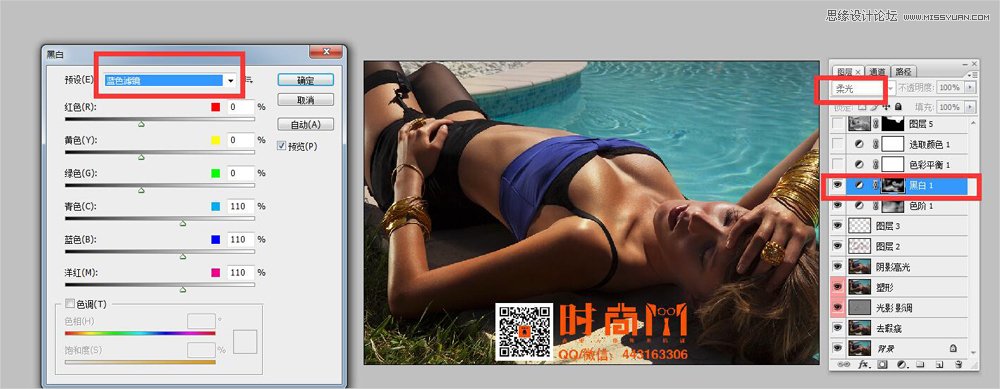The image size is (1000, 389).
Task: Switch to the 通道 channels tab
Action: 878,72
